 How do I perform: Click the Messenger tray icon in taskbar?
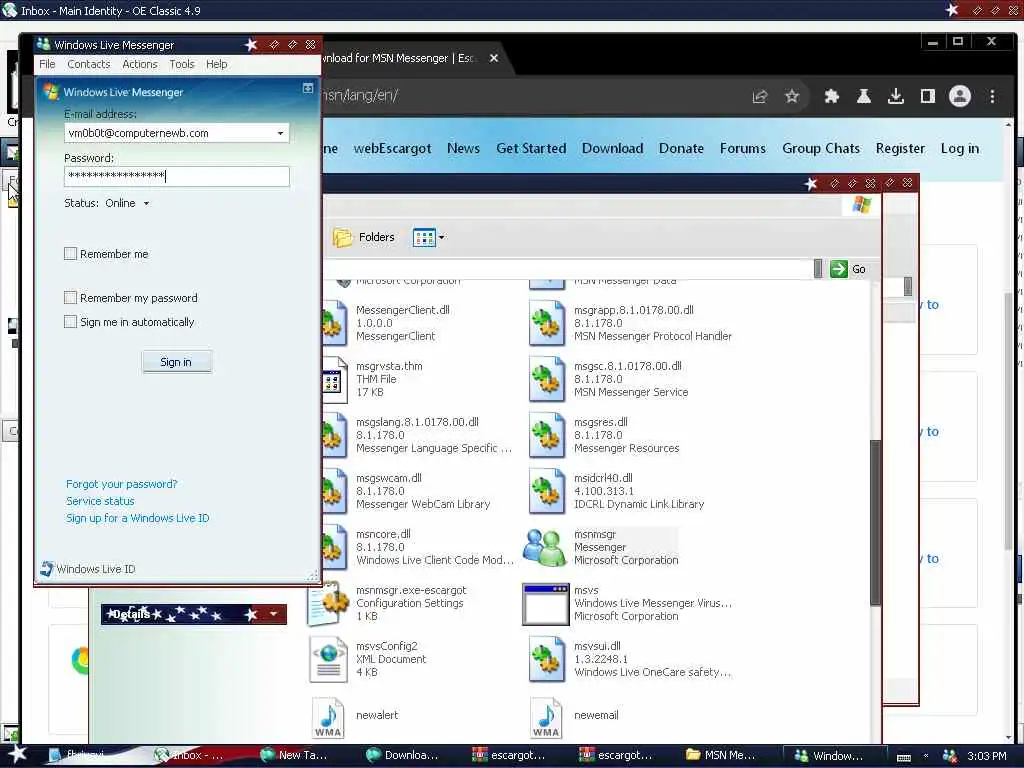[x=950, y=756]
